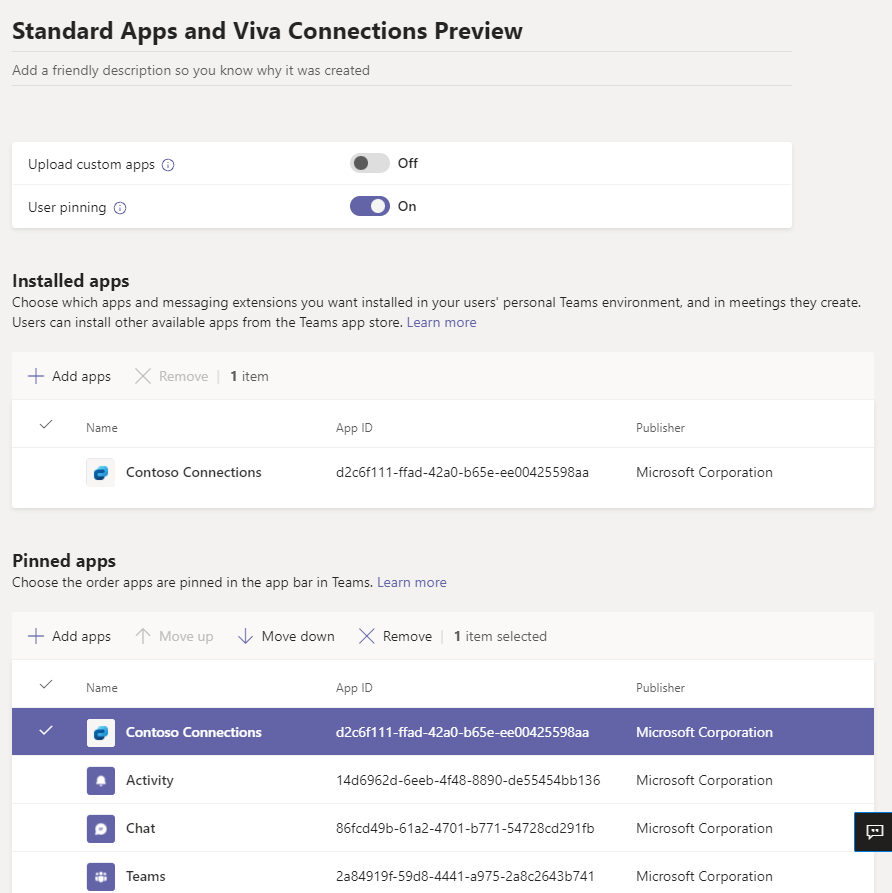Select all rows in Installed apps header
This screenshot has width=892, height=893.
tap(45, 425)
